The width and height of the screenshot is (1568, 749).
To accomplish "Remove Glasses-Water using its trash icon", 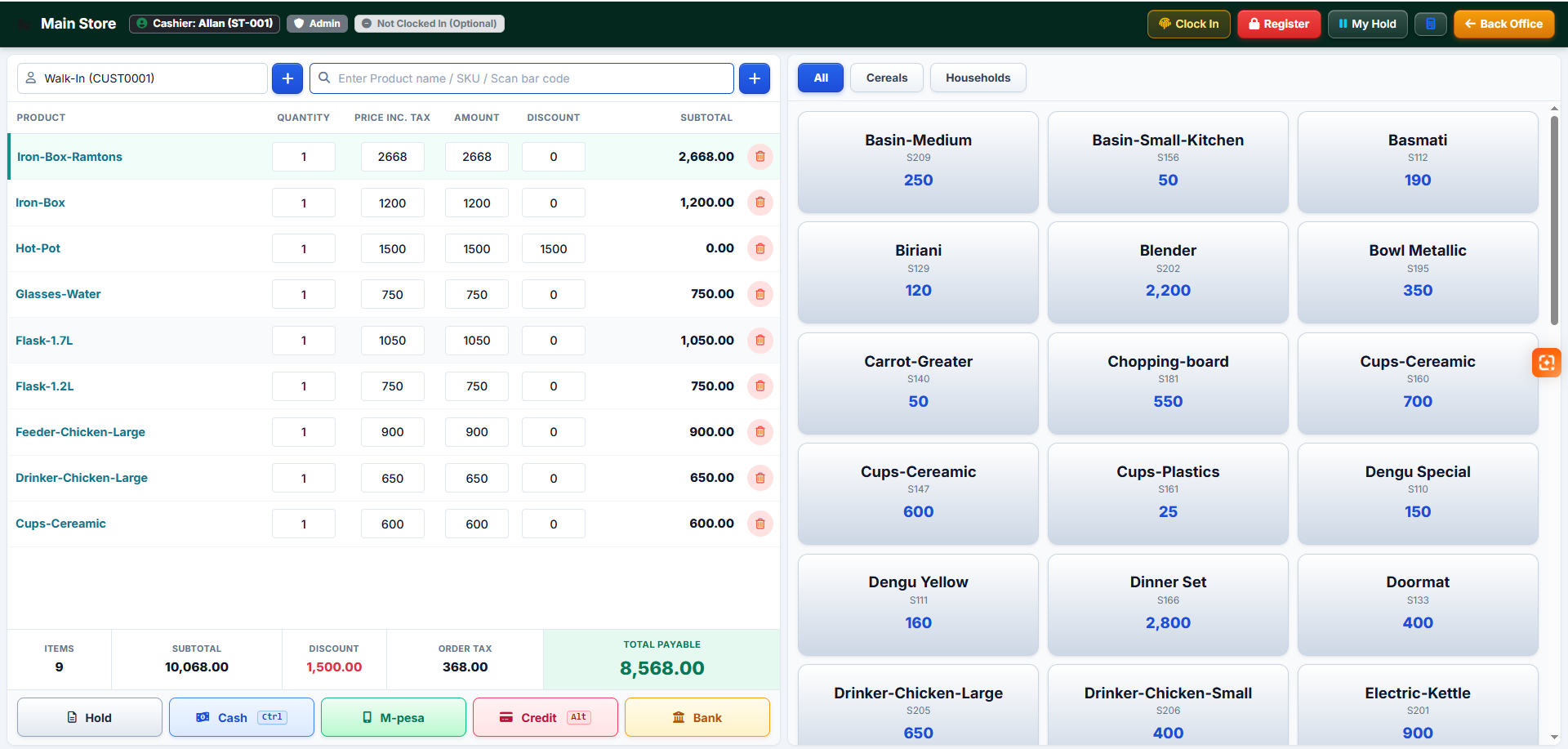I will click(x=759, y=294).
